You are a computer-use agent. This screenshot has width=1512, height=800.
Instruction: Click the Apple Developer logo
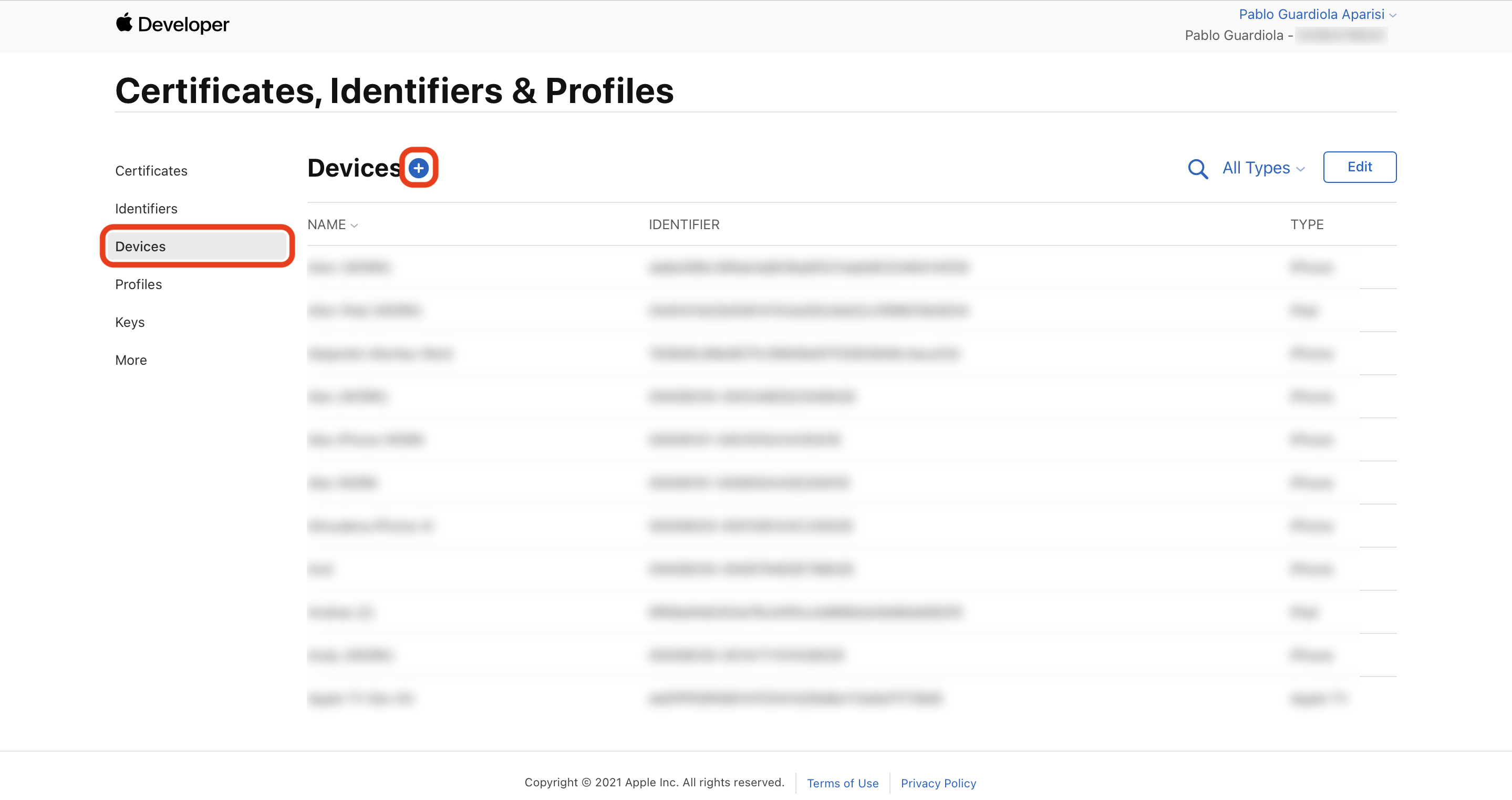(172, 24)
